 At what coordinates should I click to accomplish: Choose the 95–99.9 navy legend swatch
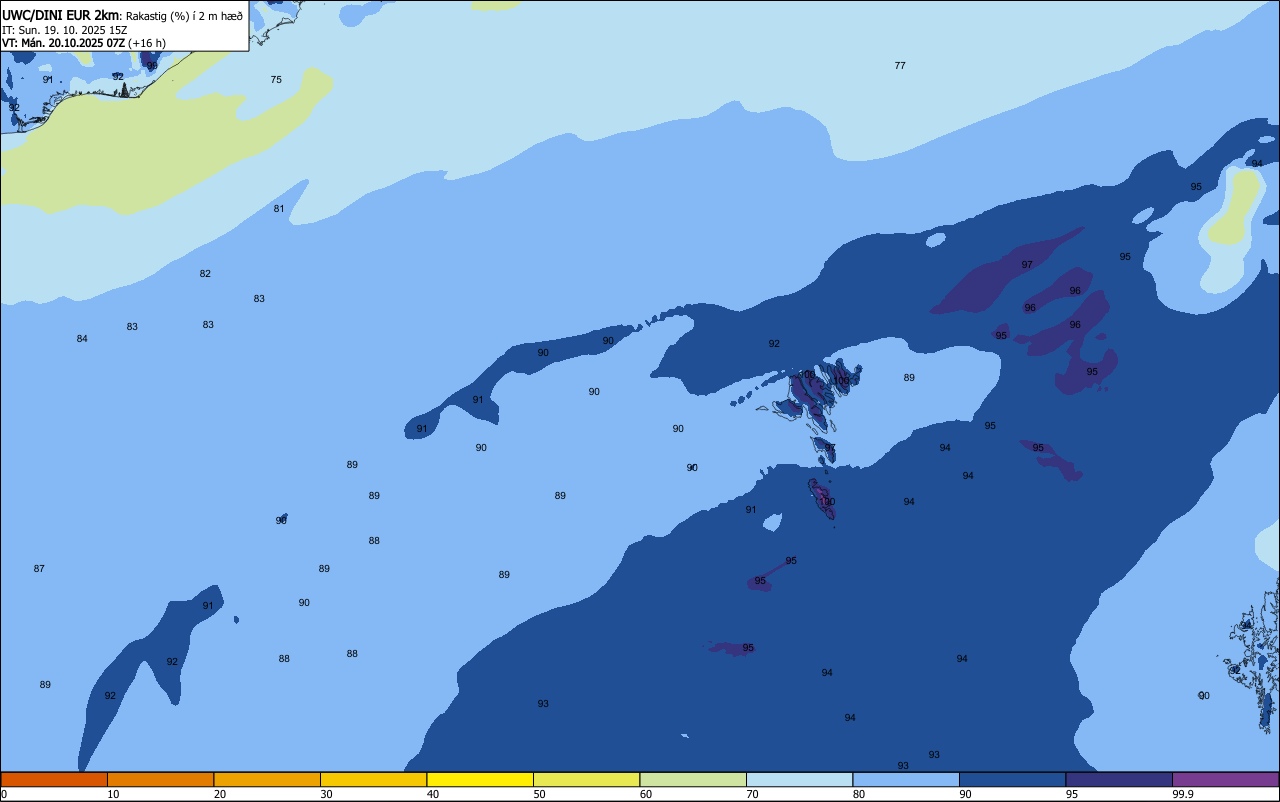coord(1119,779)
